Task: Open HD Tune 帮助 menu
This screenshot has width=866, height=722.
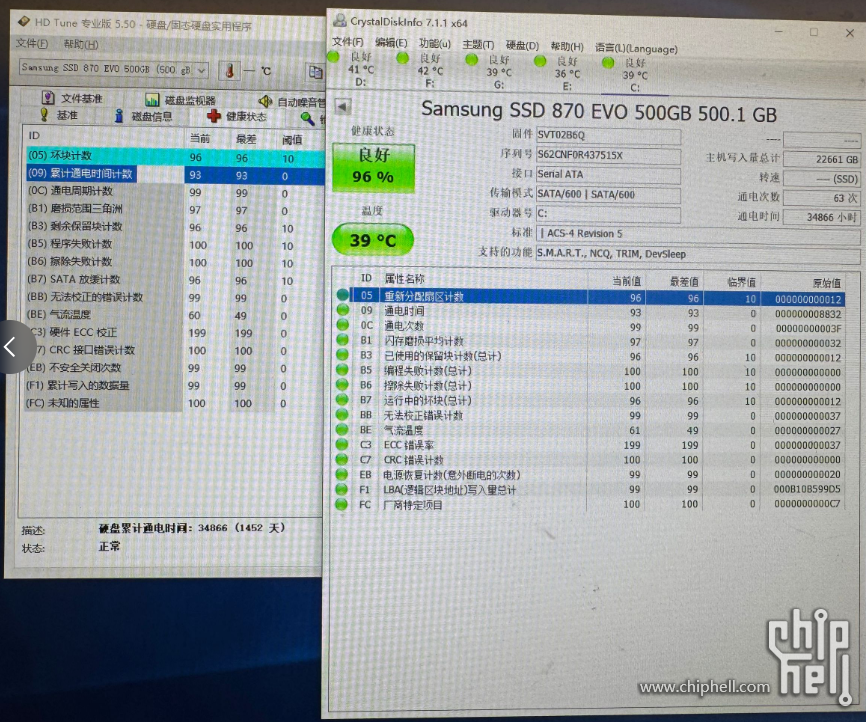Action: click(81, 44)
